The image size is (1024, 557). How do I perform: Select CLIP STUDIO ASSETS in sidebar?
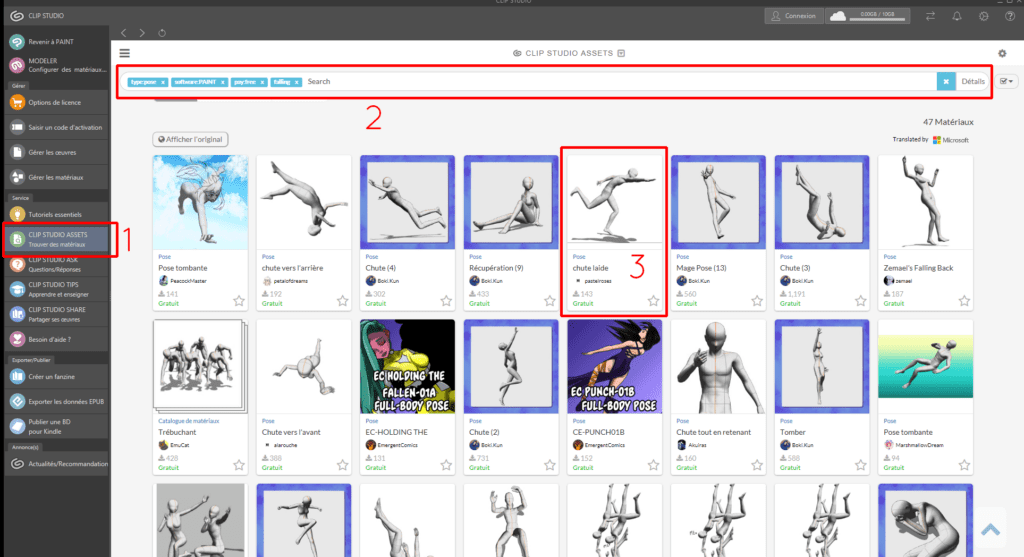click(x=56, y=239)
